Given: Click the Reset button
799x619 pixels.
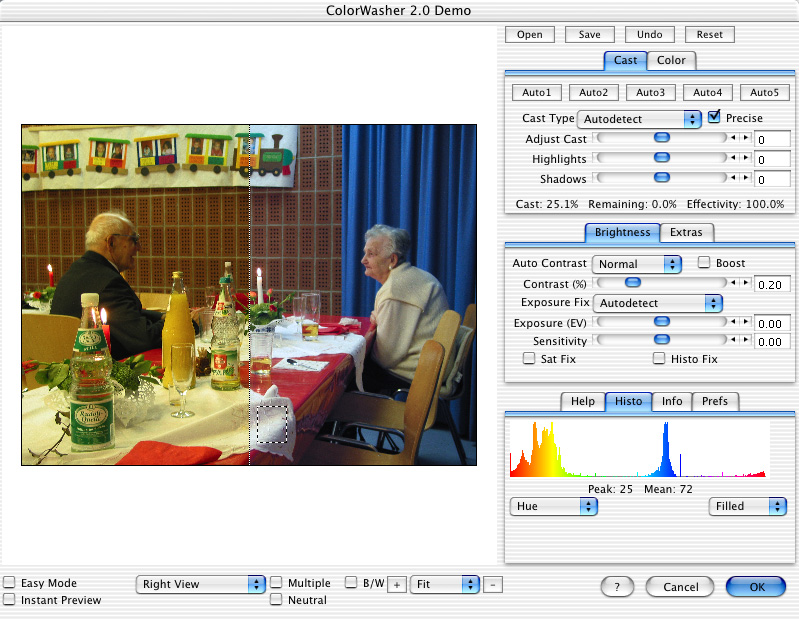Looking at the screenshot, I should coord(709,35).
